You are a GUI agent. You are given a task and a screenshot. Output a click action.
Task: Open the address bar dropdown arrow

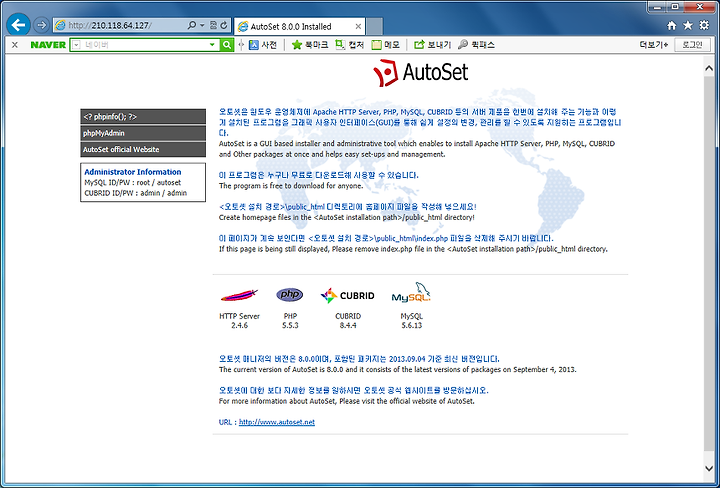[x=202, y=25]
